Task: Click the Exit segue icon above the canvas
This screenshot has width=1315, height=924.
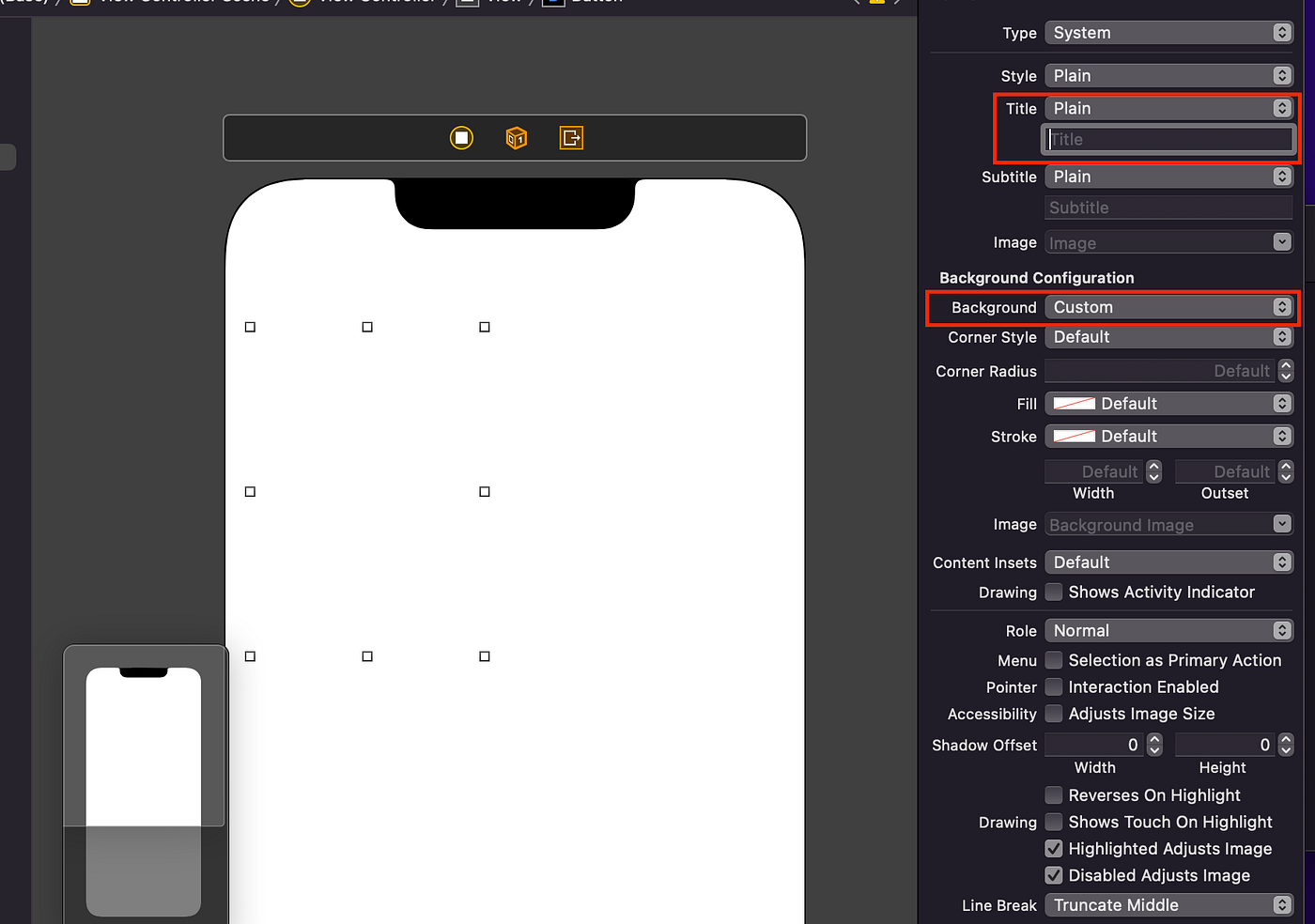Action: (x=571, y=137)
